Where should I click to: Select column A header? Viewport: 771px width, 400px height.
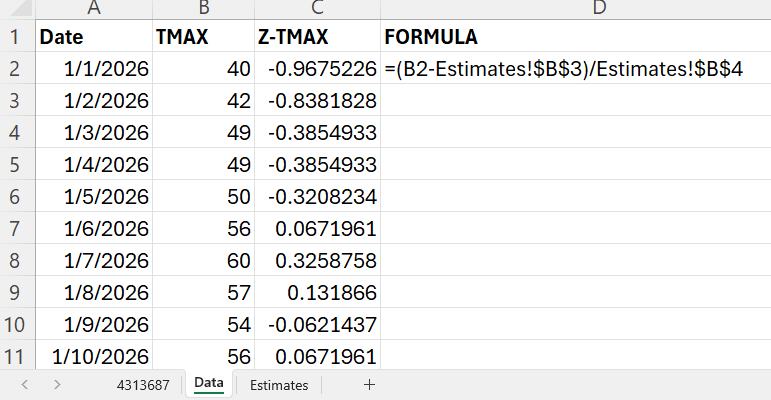94,8
